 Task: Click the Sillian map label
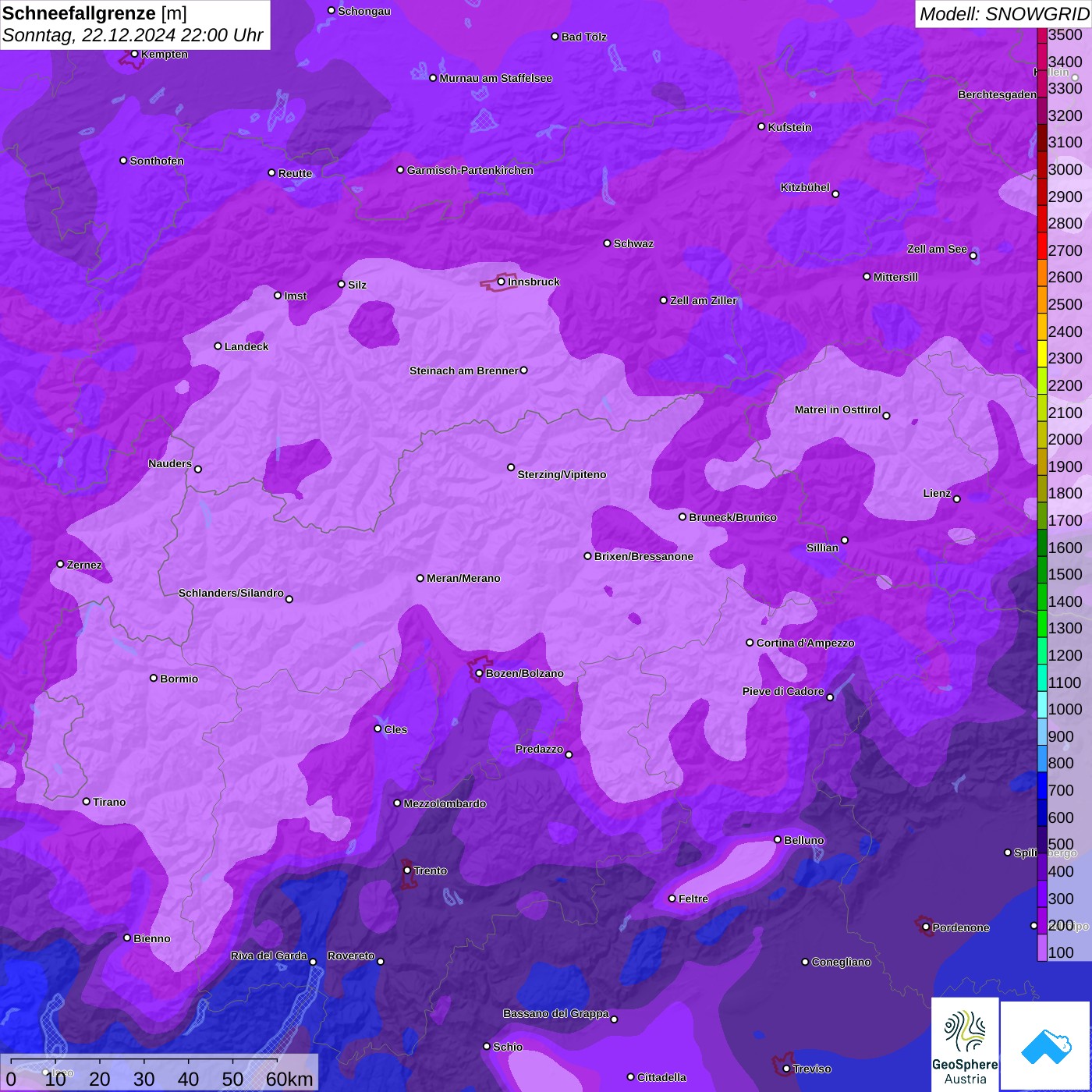(822, 548)
